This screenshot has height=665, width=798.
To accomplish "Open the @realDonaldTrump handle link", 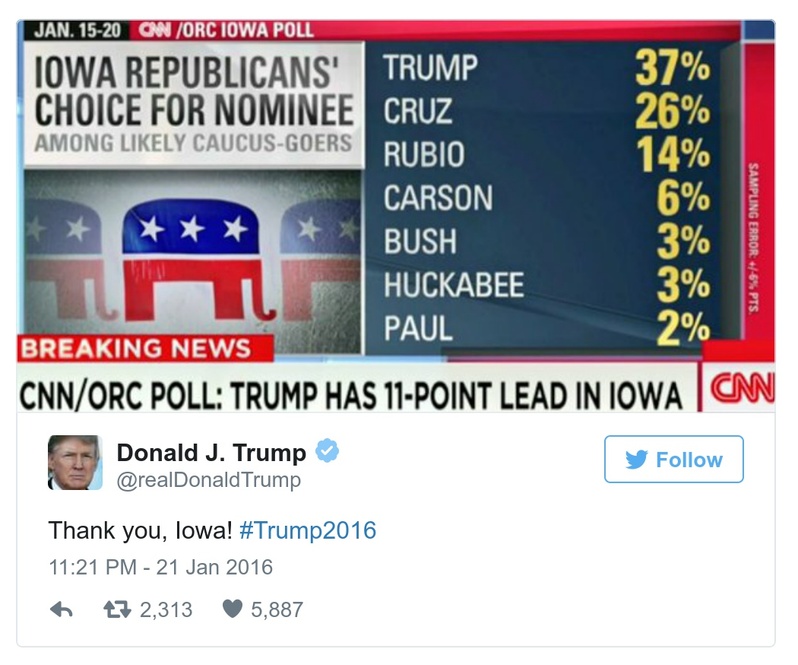I will (x=209, y=481).
